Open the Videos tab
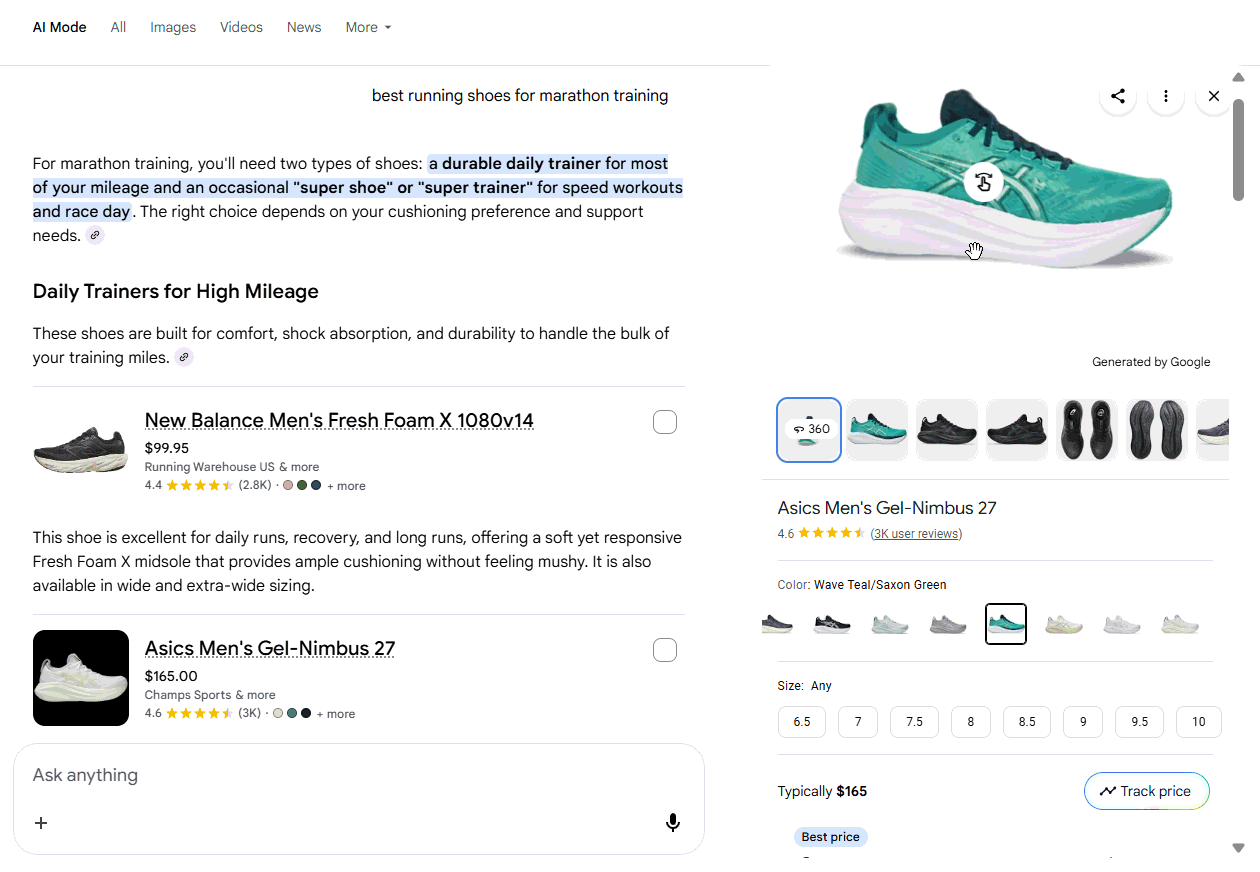 [241, 27]
